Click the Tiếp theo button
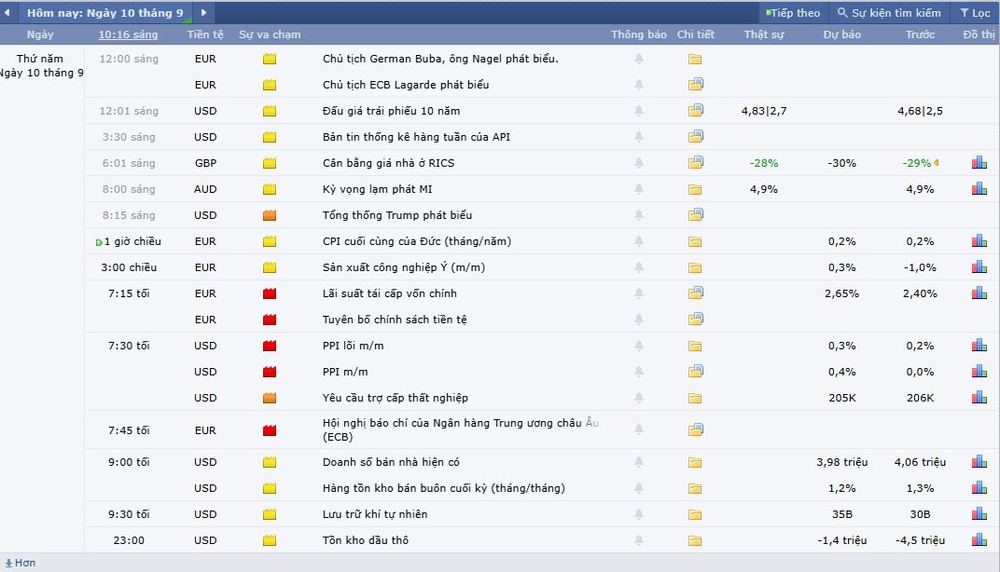Image resolution: width=1000 pixels, height=572 pixels. tap(793, 13)
